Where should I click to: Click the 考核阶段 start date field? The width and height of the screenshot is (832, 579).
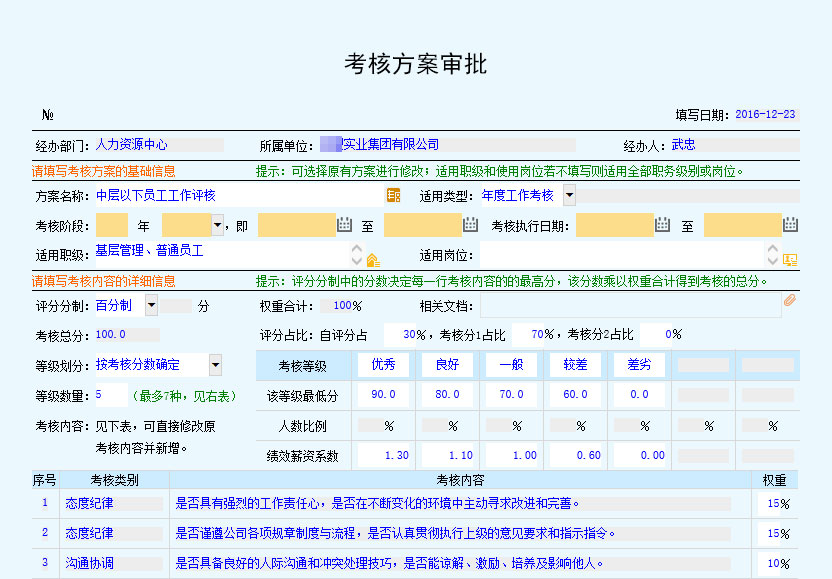coord(297,225)
